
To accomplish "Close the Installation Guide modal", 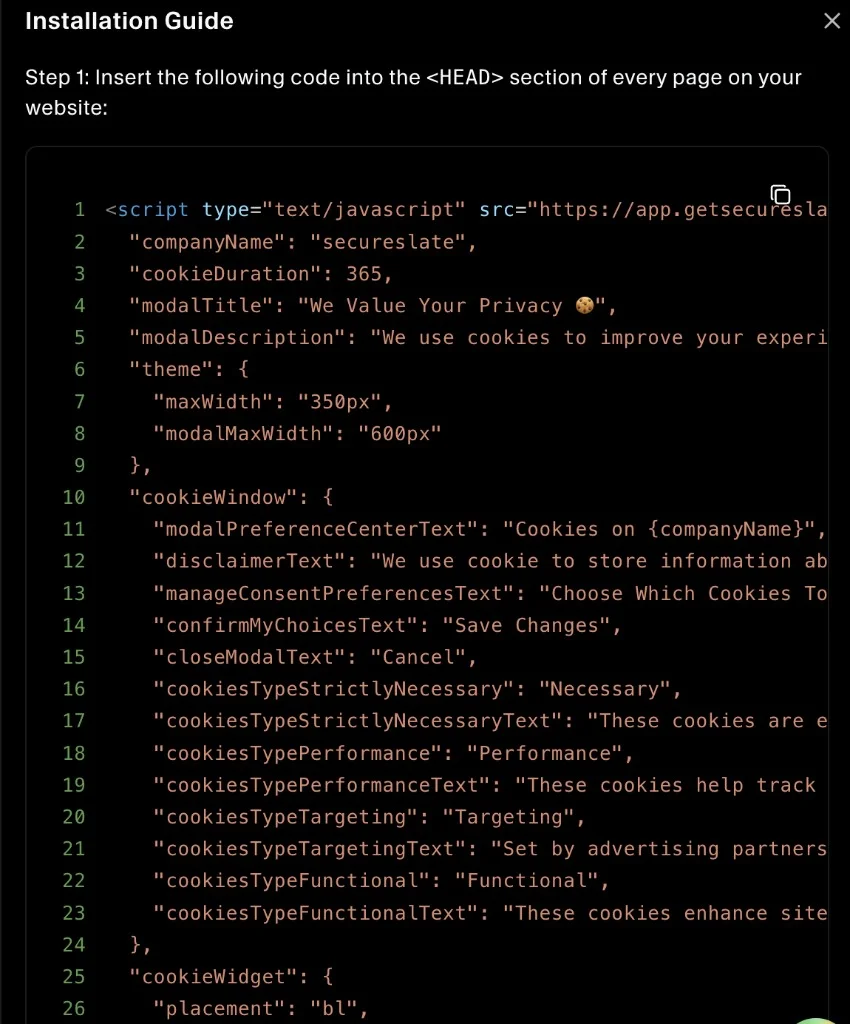I will point(832,20).
